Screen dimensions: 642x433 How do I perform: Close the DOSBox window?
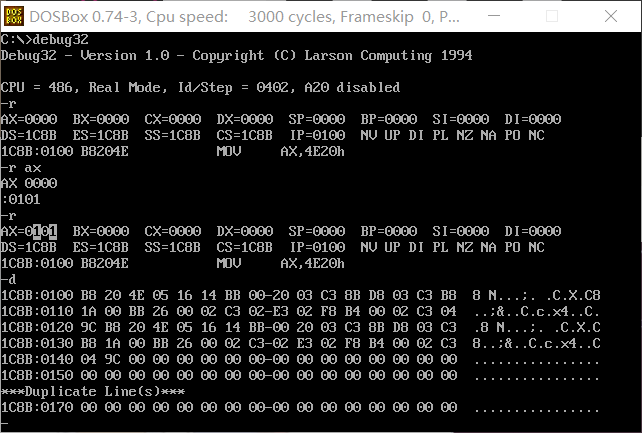pyautogui.click(x=610, y=16)
